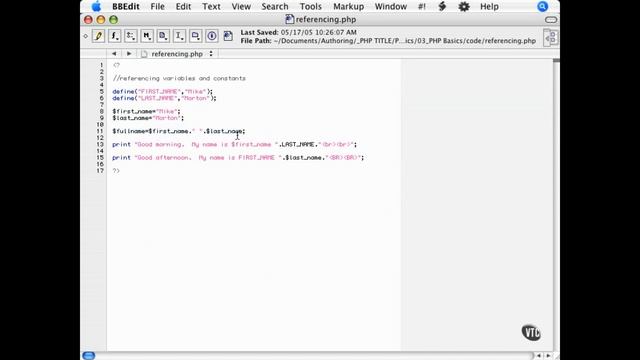The image size is (640, 360).
Task: Open the document page popup in the toolbar
Action: 163,36
